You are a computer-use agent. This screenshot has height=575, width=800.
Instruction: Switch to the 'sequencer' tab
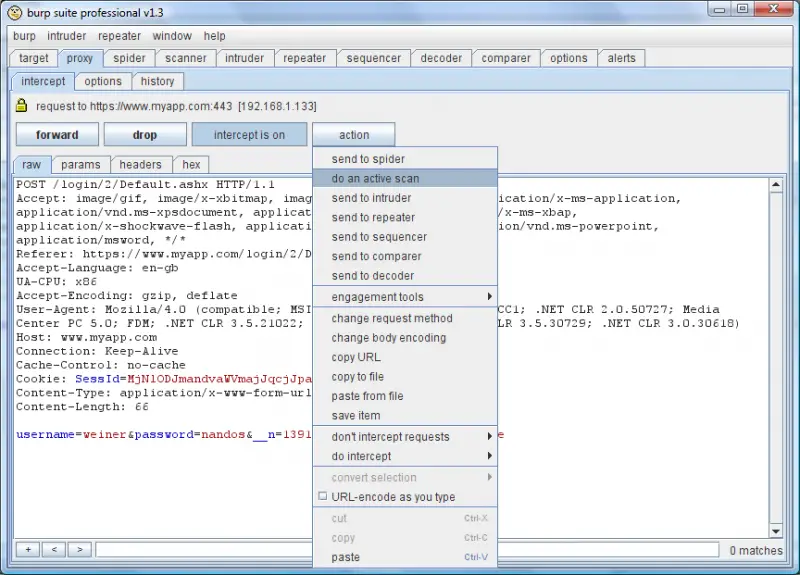pos(373,58)
